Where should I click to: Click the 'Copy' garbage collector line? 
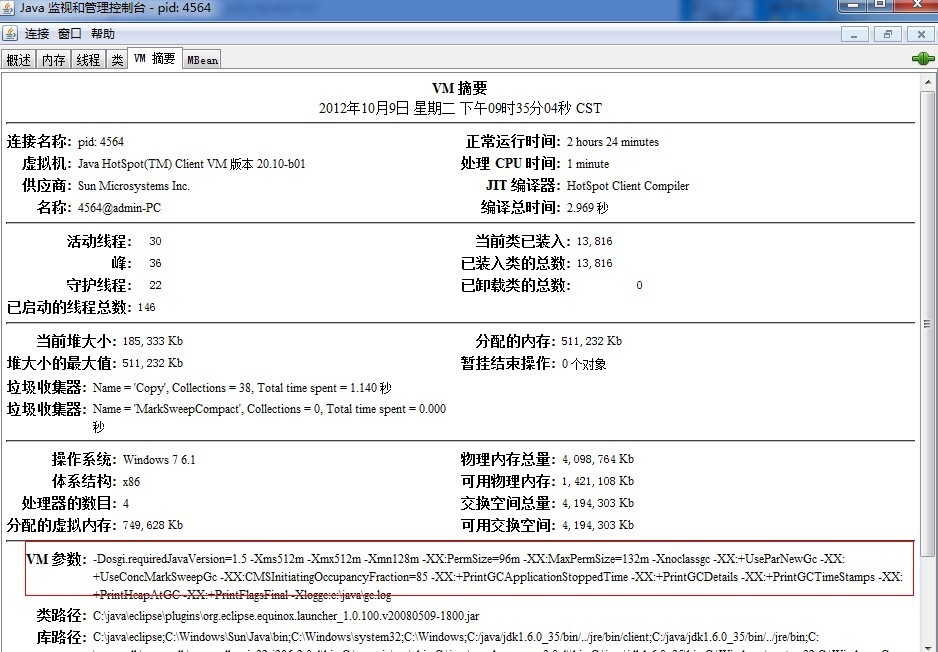(242, 388)
